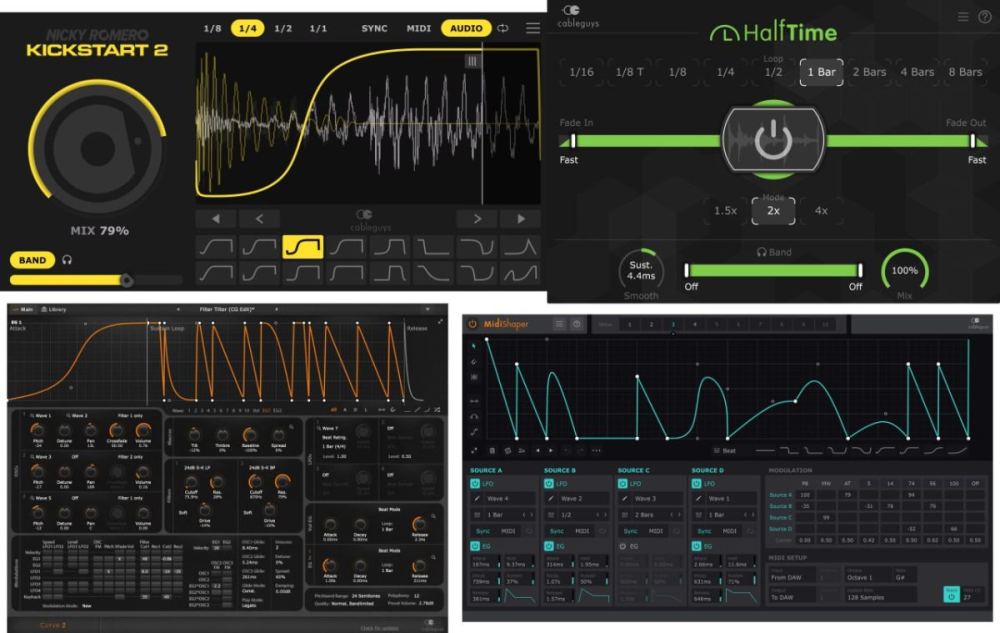The image size is (1000, 633).
Task: Enable MIDI trigger mode in Kickstart 2
Action: click(418, 28)
